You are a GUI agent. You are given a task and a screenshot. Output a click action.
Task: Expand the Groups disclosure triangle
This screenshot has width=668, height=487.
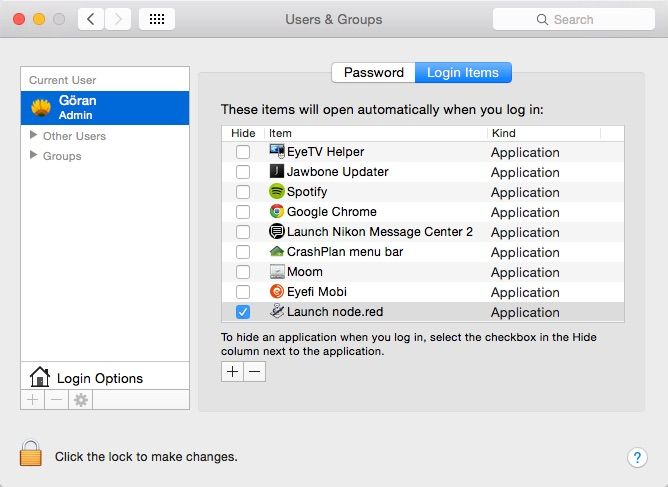[33, 155]
